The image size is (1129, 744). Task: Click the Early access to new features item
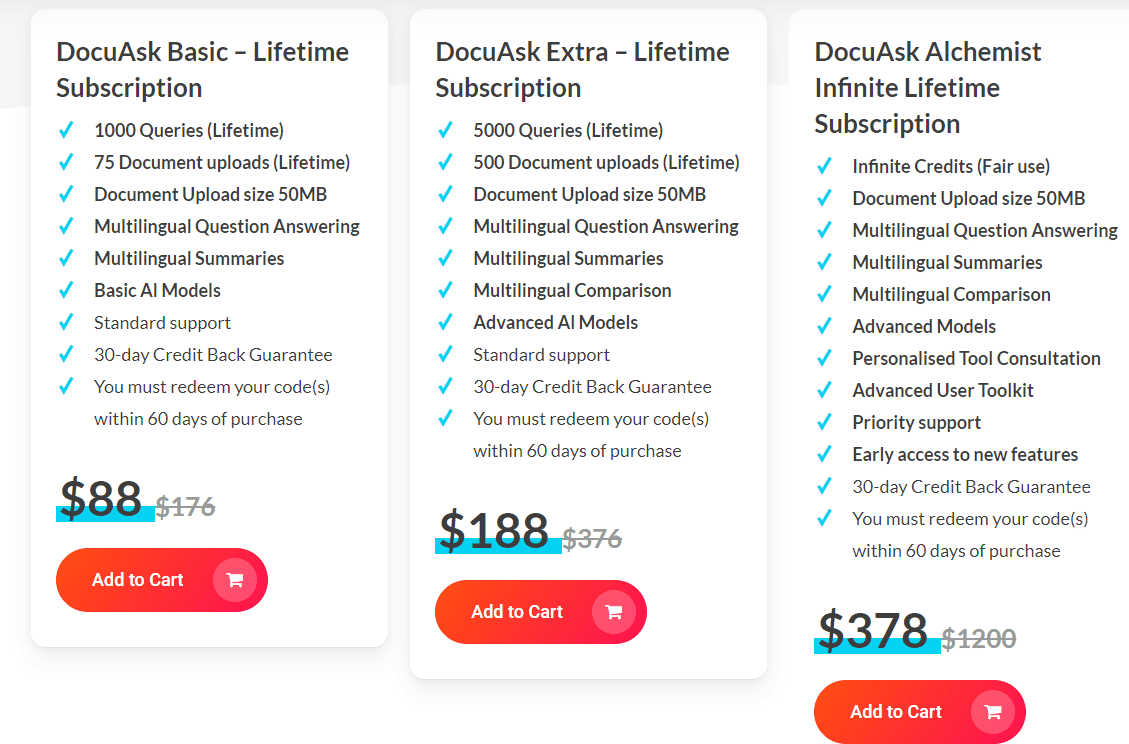[965, 454]
